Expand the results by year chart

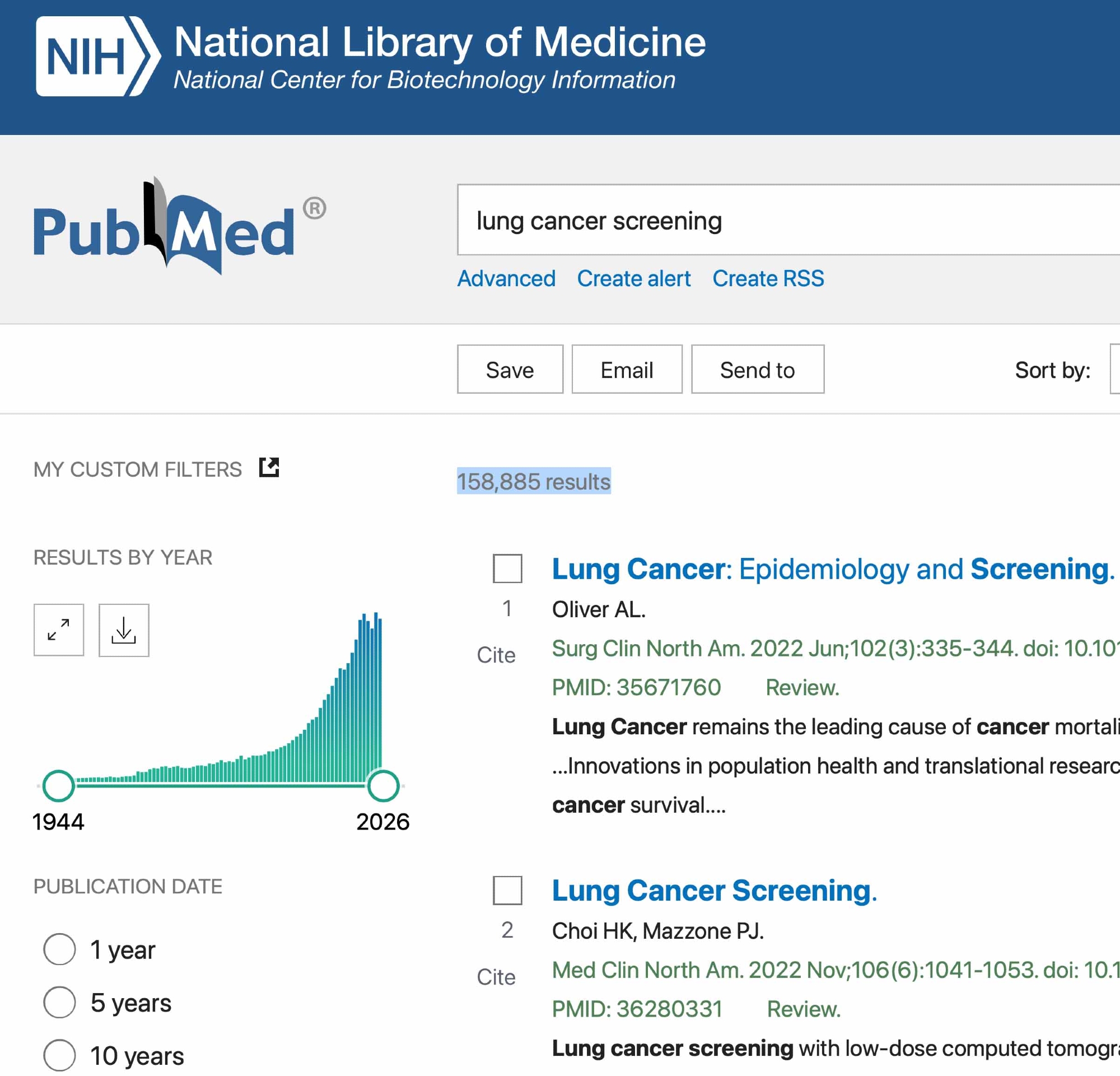(59, 630)
